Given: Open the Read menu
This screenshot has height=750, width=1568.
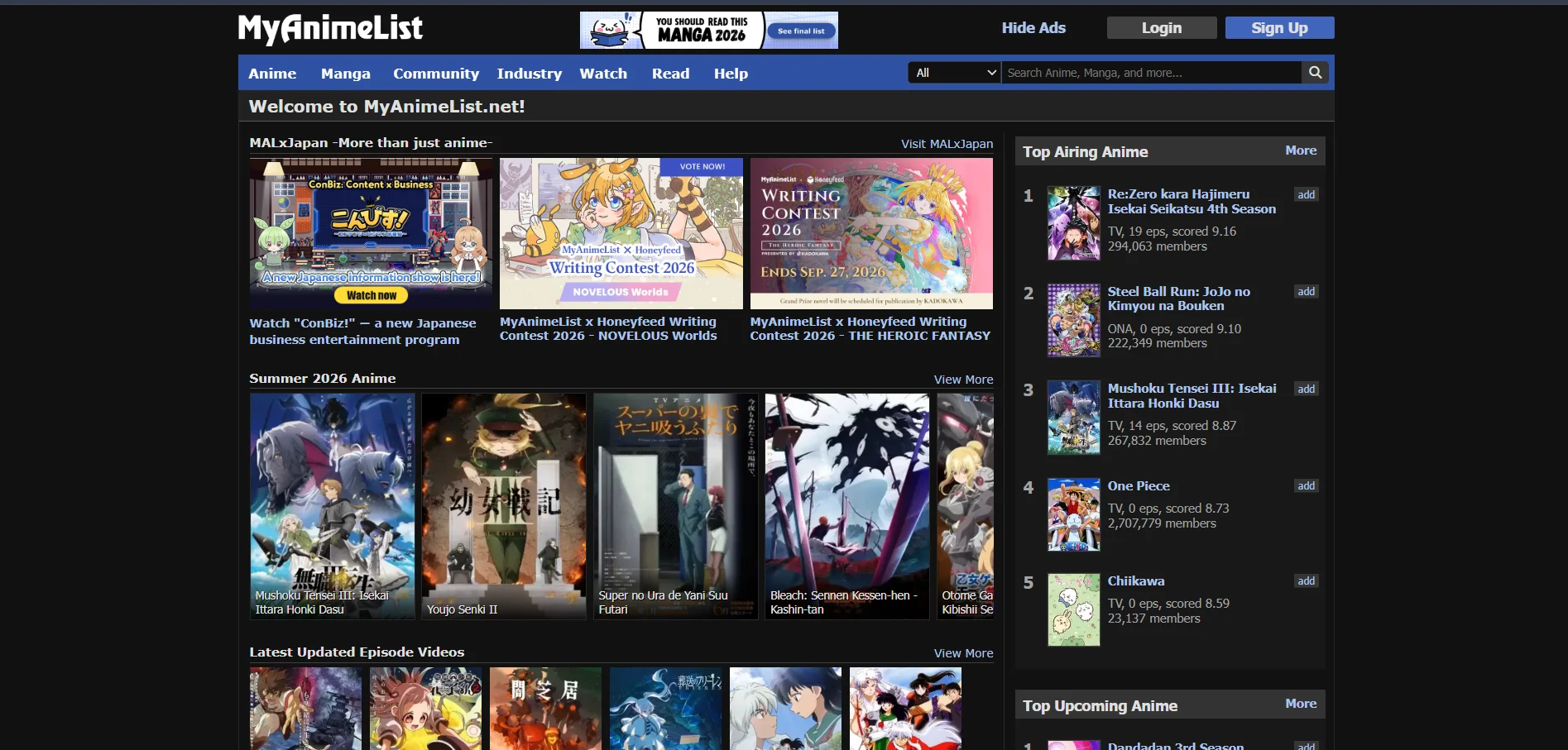Looking at the screenshot, I should [670, 74].
